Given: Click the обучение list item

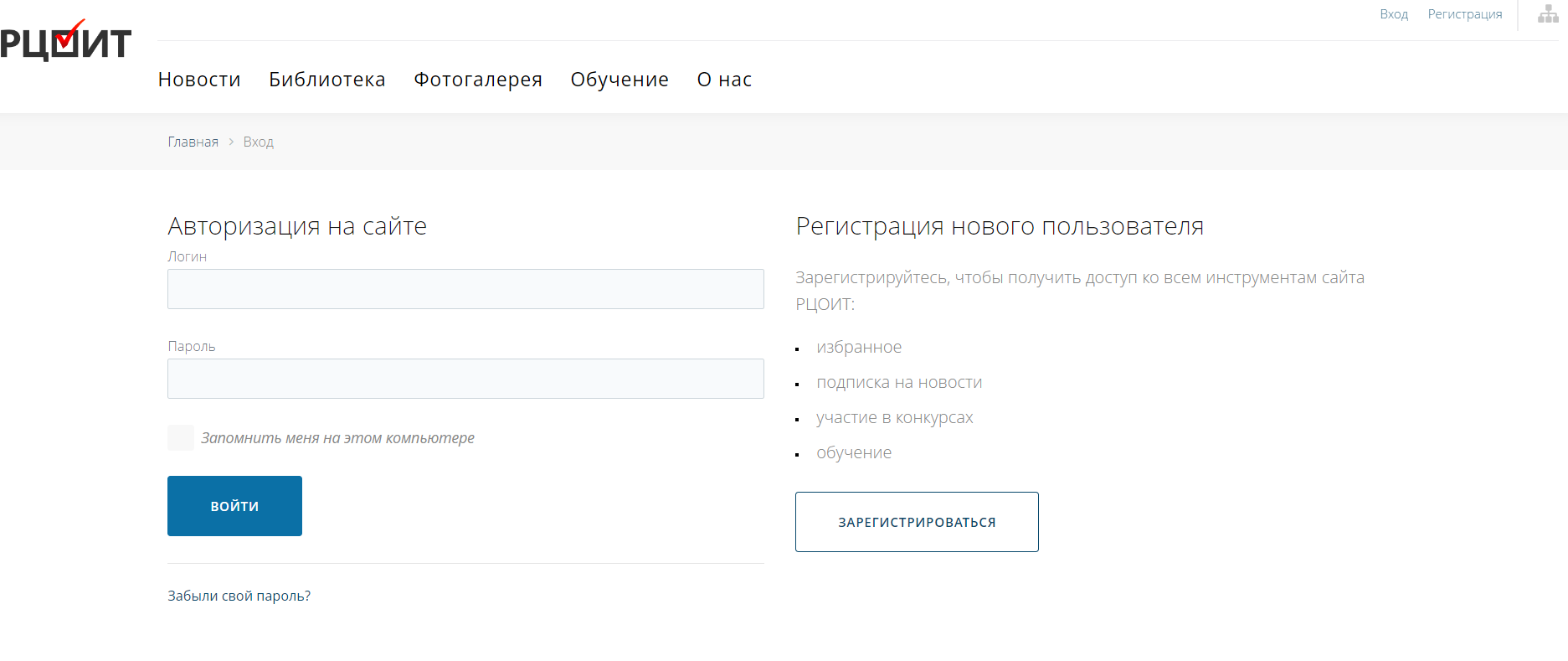Looking at the screenshot, I should (x=854, y=452).
